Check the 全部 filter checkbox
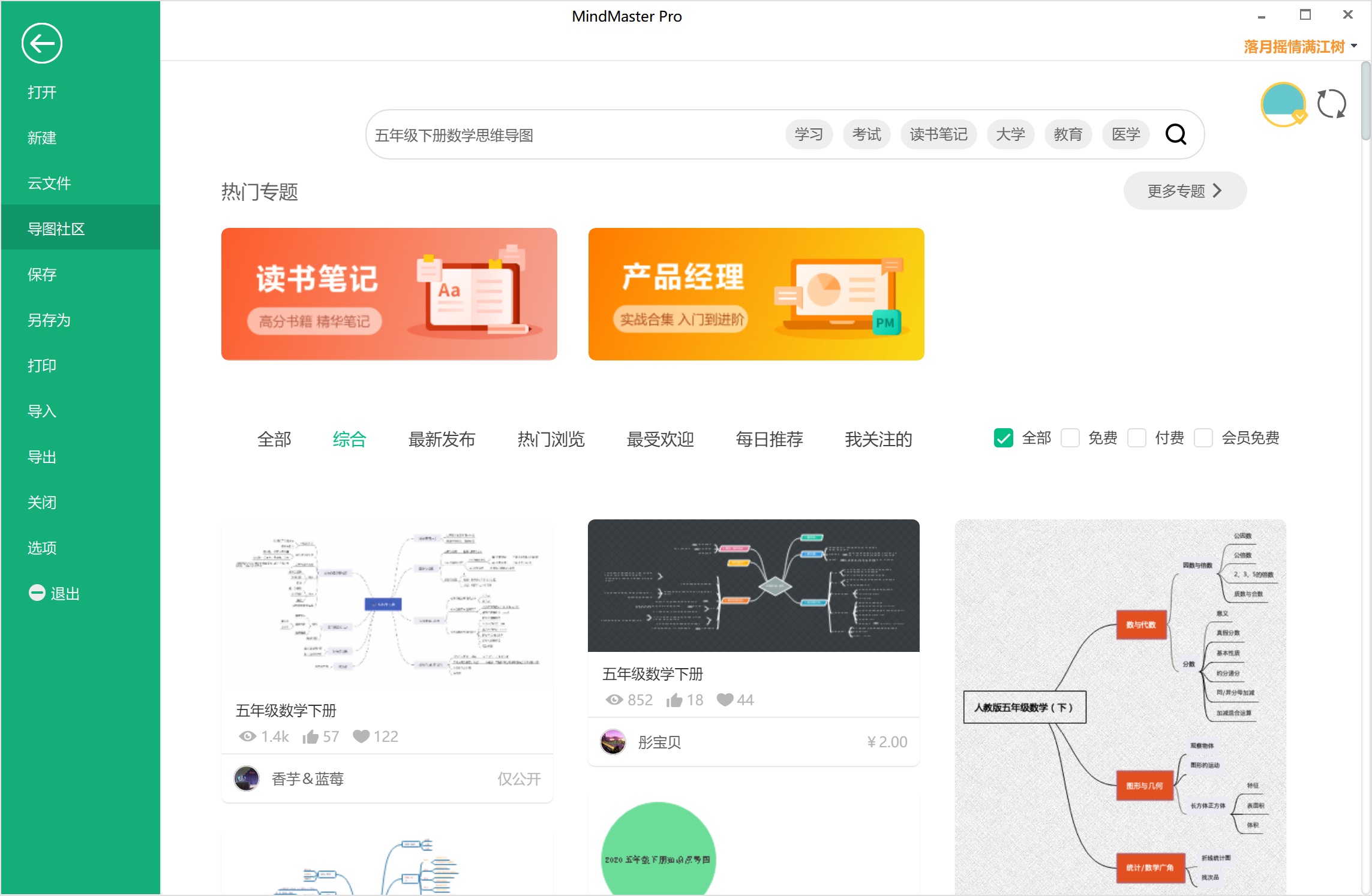This screenshot has height=896, width=1372. point(1004,438)
